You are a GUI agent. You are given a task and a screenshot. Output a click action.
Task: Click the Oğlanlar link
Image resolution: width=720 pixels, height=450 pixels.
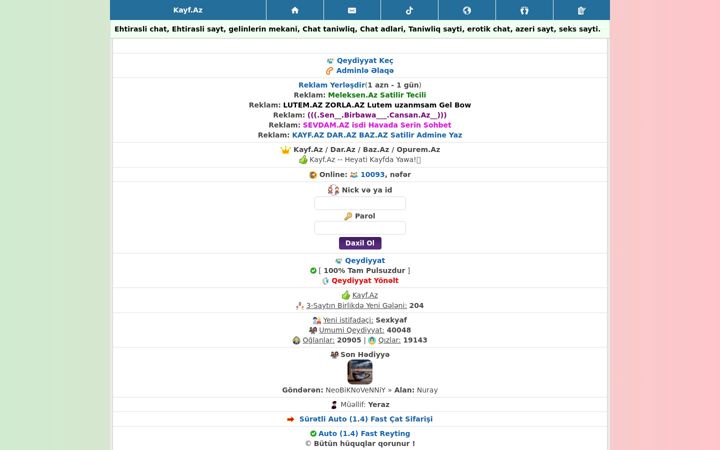(318, 340)
